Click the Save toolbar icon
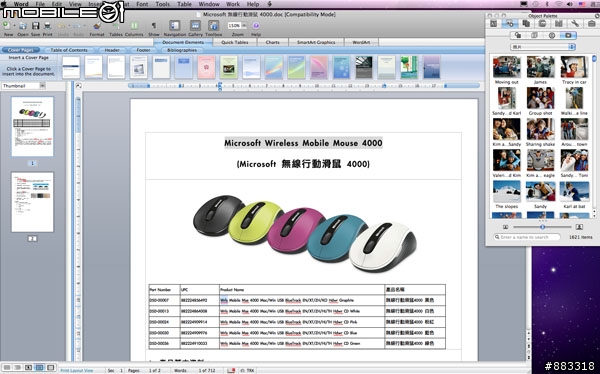The width and height of the screenshot is (600, 374). [x=35, y=26]
